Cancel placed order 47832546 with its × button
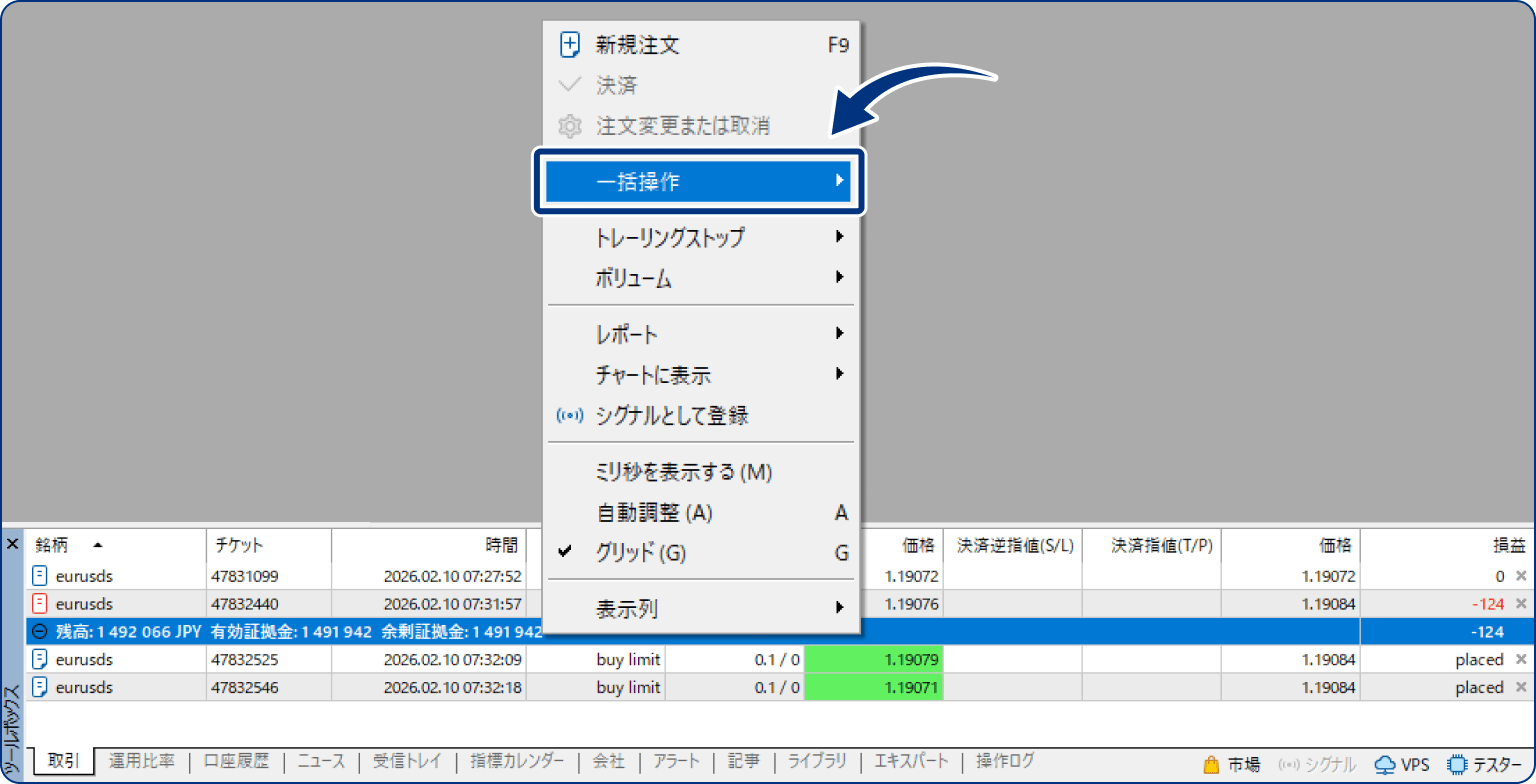 pyautogui.click(x=1523, y=687)
